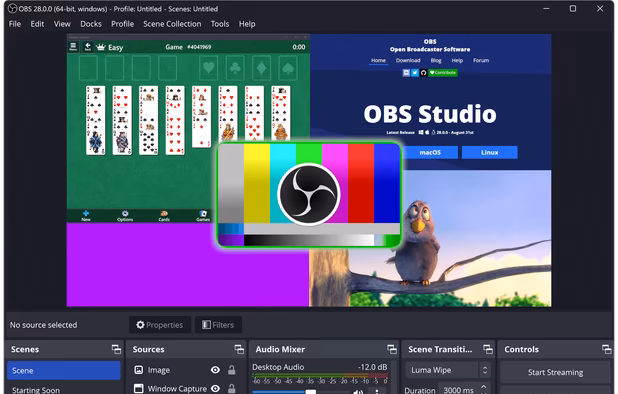Click the clubs foundation slot

click(235, 68)
